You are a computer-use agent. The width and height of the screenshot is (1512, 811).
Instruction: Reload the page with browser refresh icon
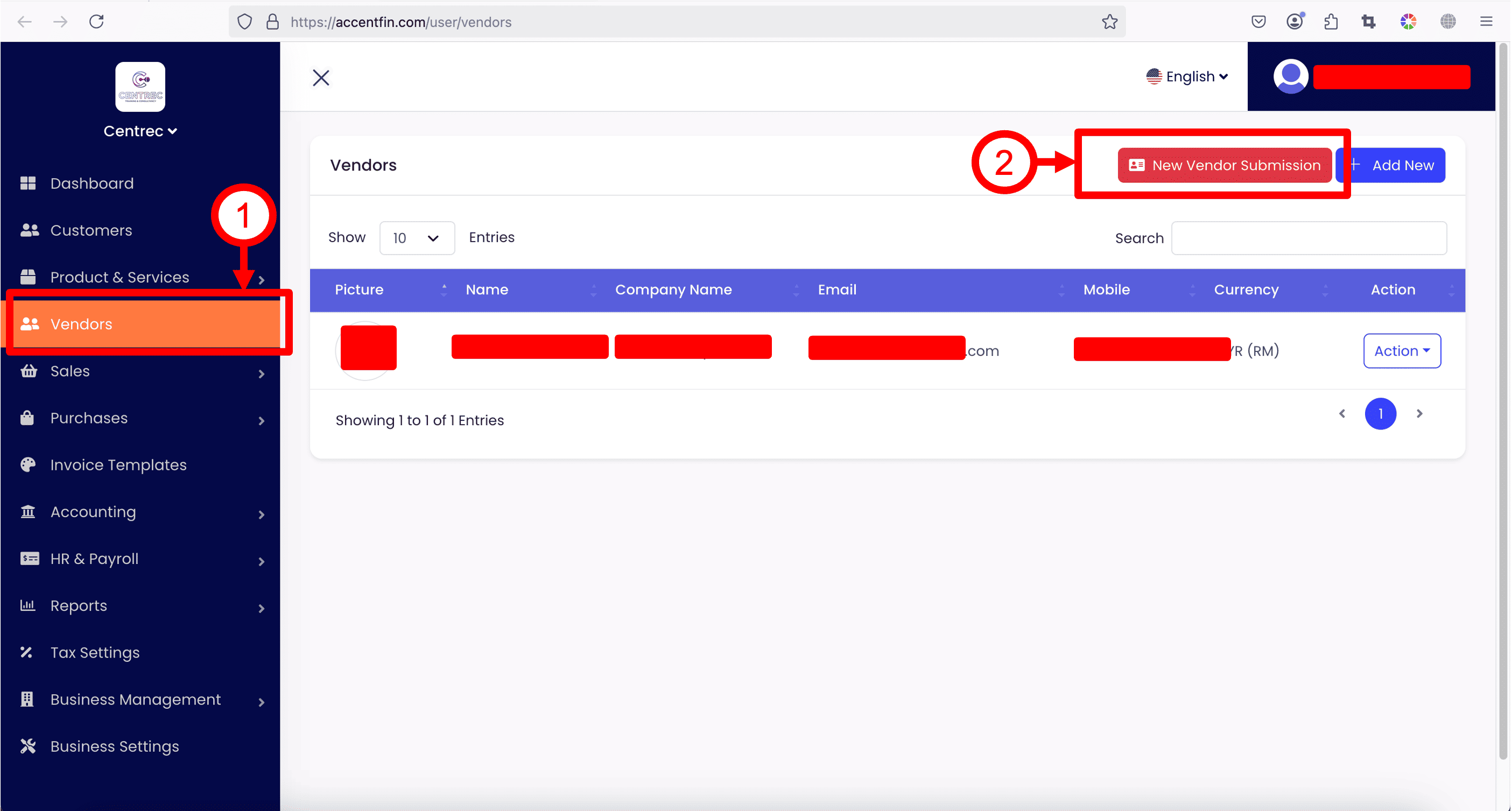[x=96, y=22]
